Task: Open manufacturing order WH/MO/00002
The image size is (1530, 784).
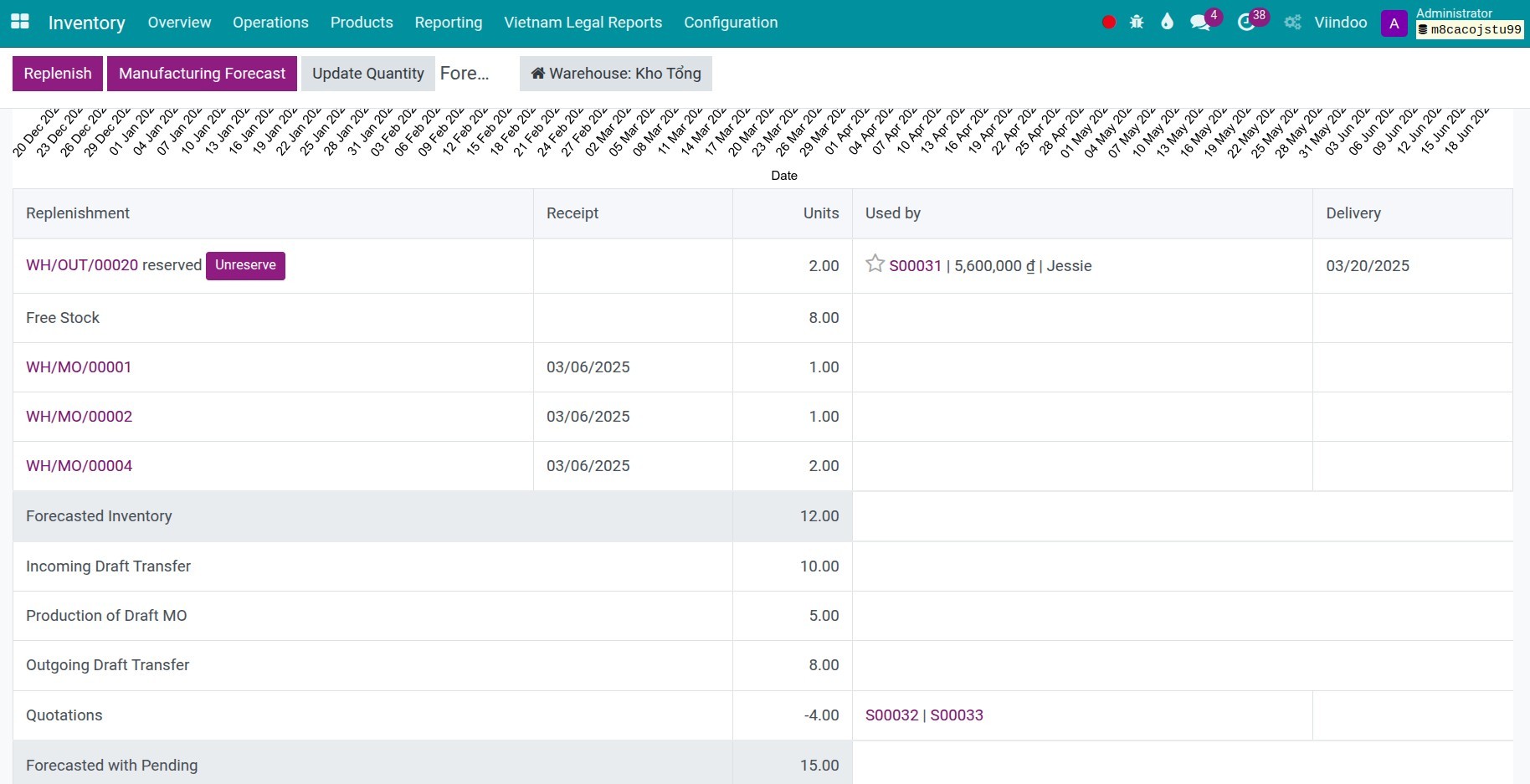Action: (79, 417)
